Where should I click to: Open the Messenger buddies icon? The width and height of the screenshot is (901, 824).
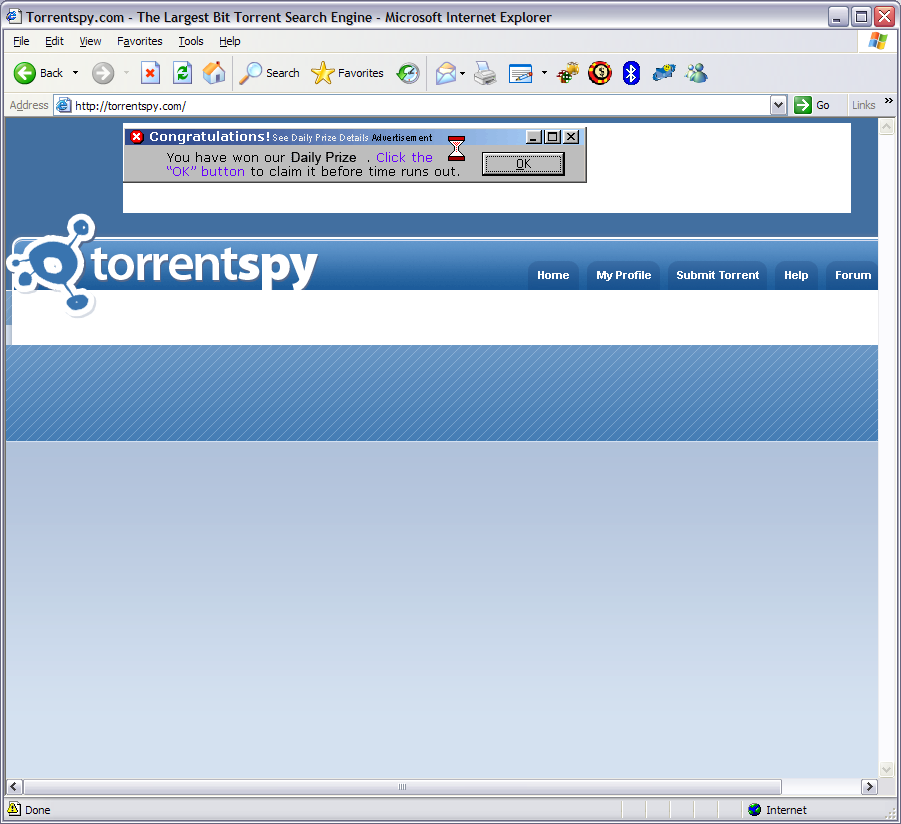tap(696, 73)
